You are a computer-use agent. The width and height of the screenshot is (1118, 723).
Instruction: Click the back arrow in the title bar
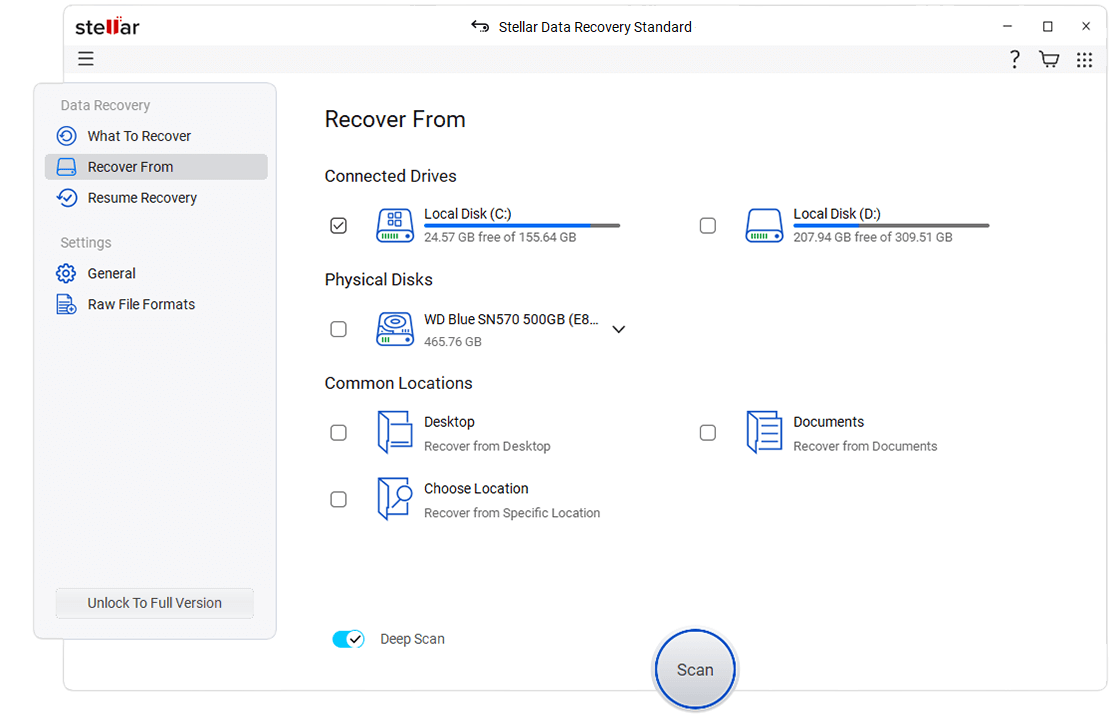pyautogui.click(x=479, y=27)
